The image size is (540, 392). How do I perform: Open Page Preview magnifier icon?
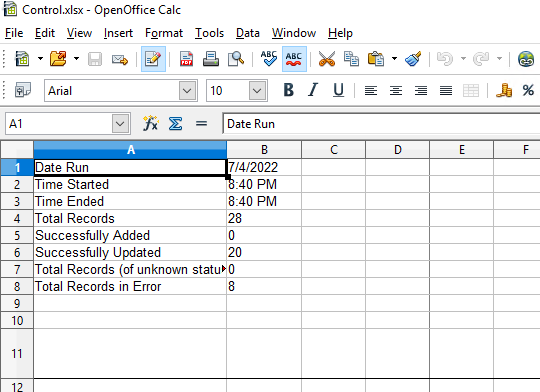point(236,59)
